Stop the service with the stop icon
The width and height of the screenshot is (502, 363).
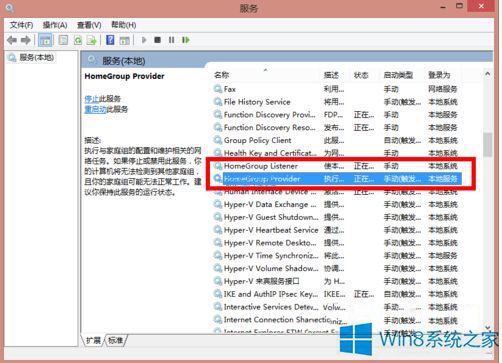158,40
